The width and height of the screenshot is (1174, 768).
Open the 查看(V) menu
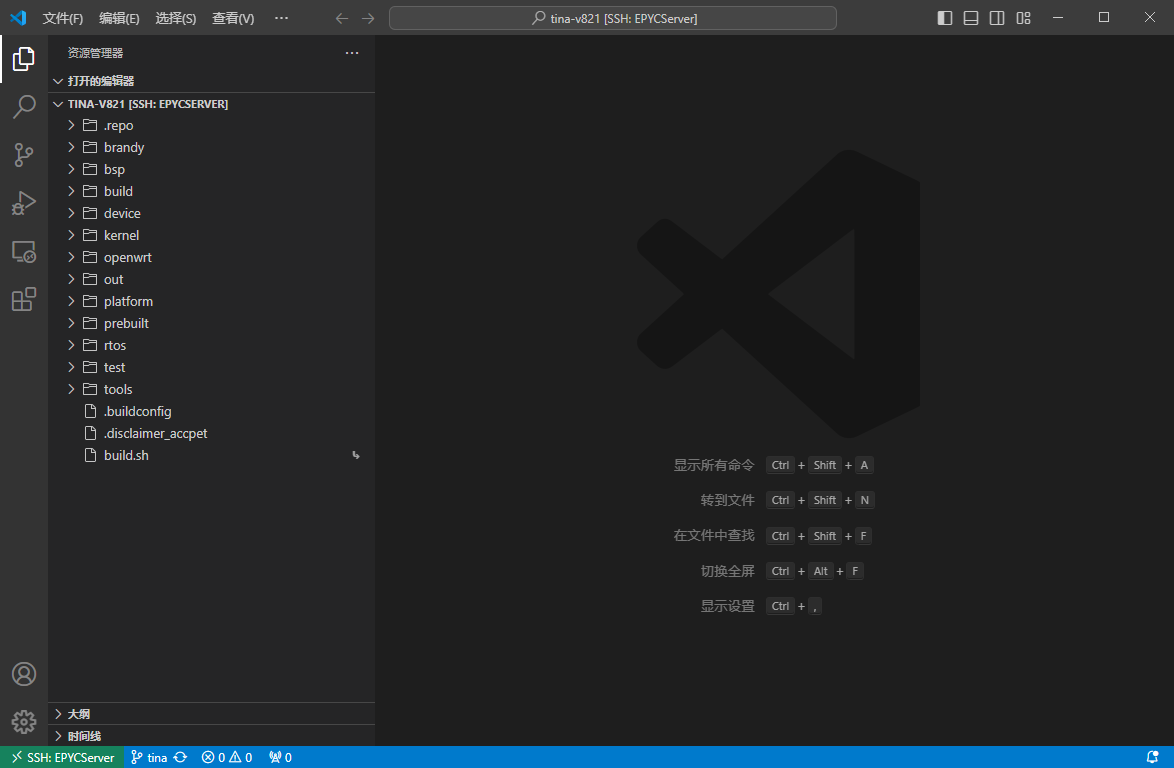click(233, 18)
